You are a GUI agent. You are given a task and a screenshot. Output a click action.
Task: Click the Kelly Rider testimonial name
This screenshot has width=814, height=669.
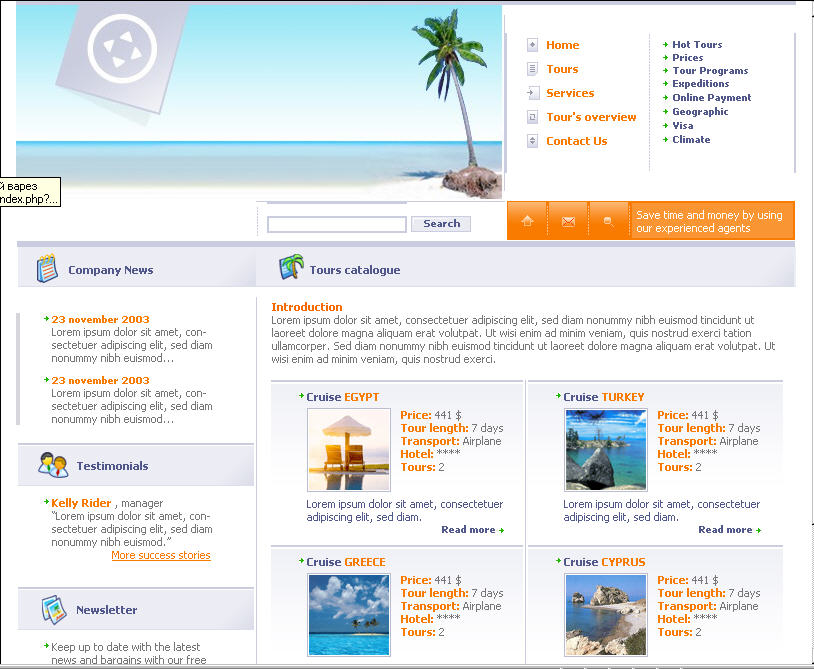pos(81,503)
